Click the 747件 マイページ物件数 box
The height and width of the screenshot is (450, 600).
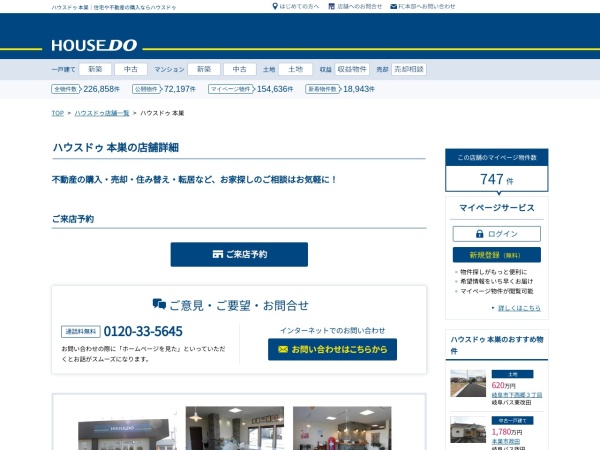[497, 170]
